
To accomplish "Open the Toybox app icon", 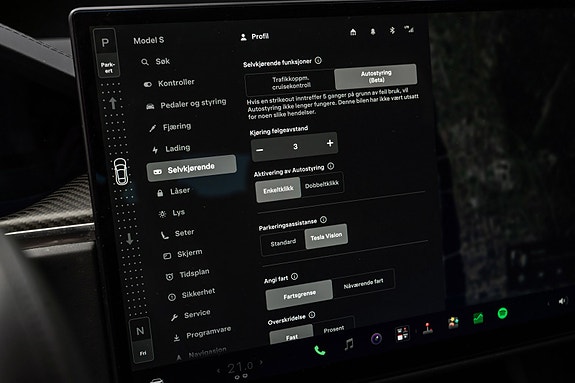I will pos(454,322).
